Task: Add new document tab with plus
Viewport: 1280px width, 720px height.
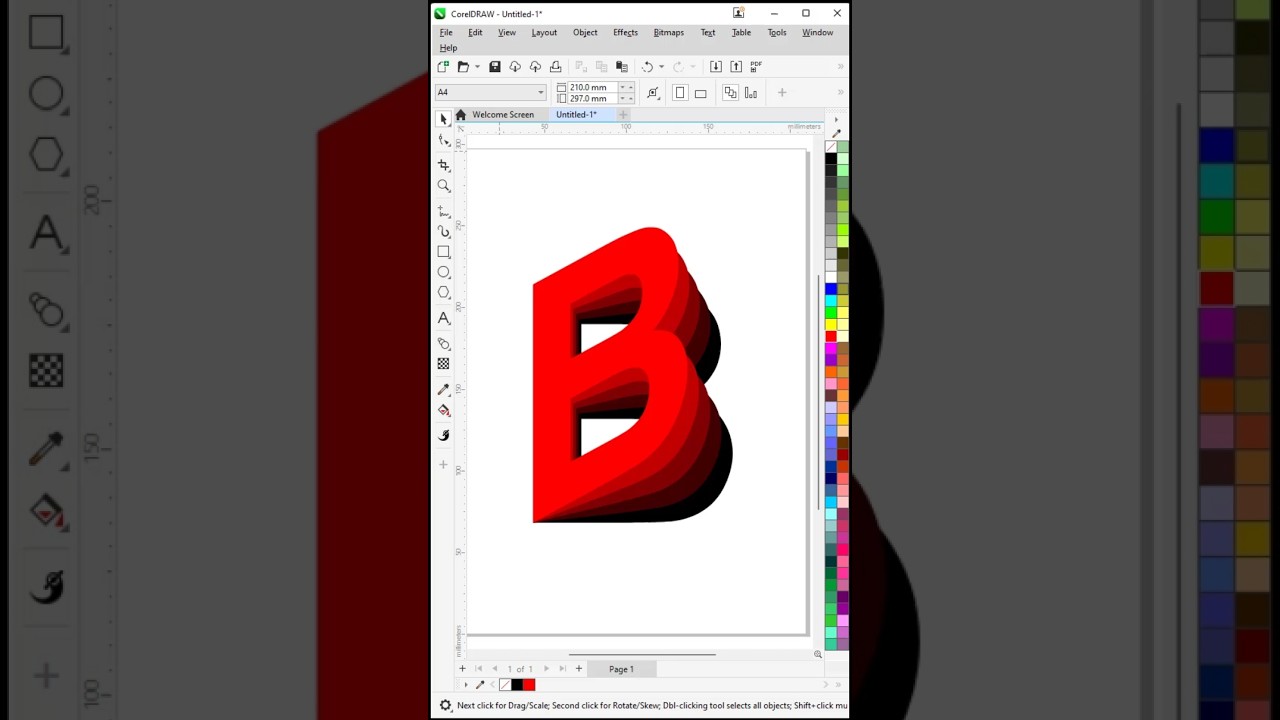Action: click(623, 115)
